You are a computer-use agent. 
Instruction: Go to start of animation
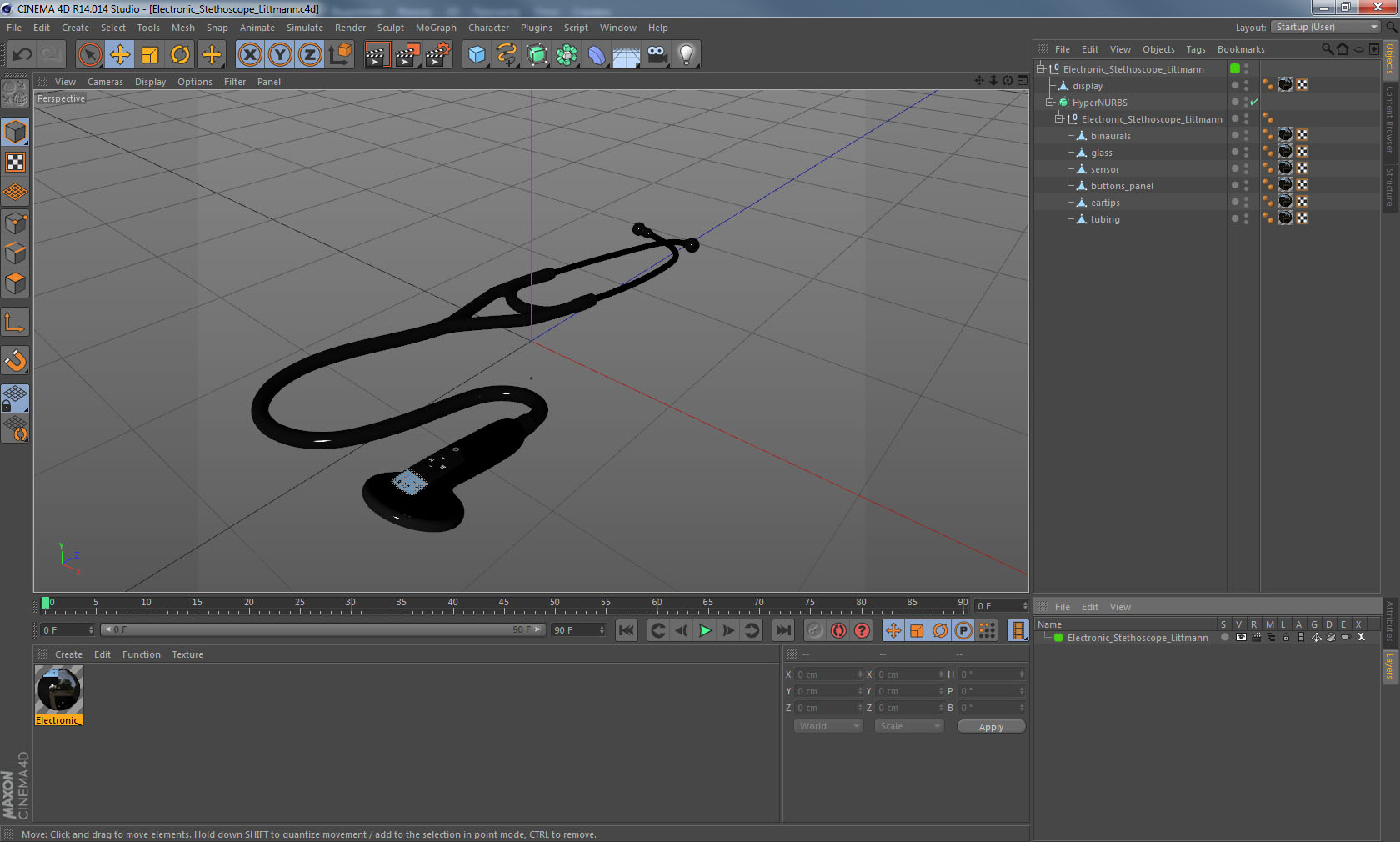point(627,630)
